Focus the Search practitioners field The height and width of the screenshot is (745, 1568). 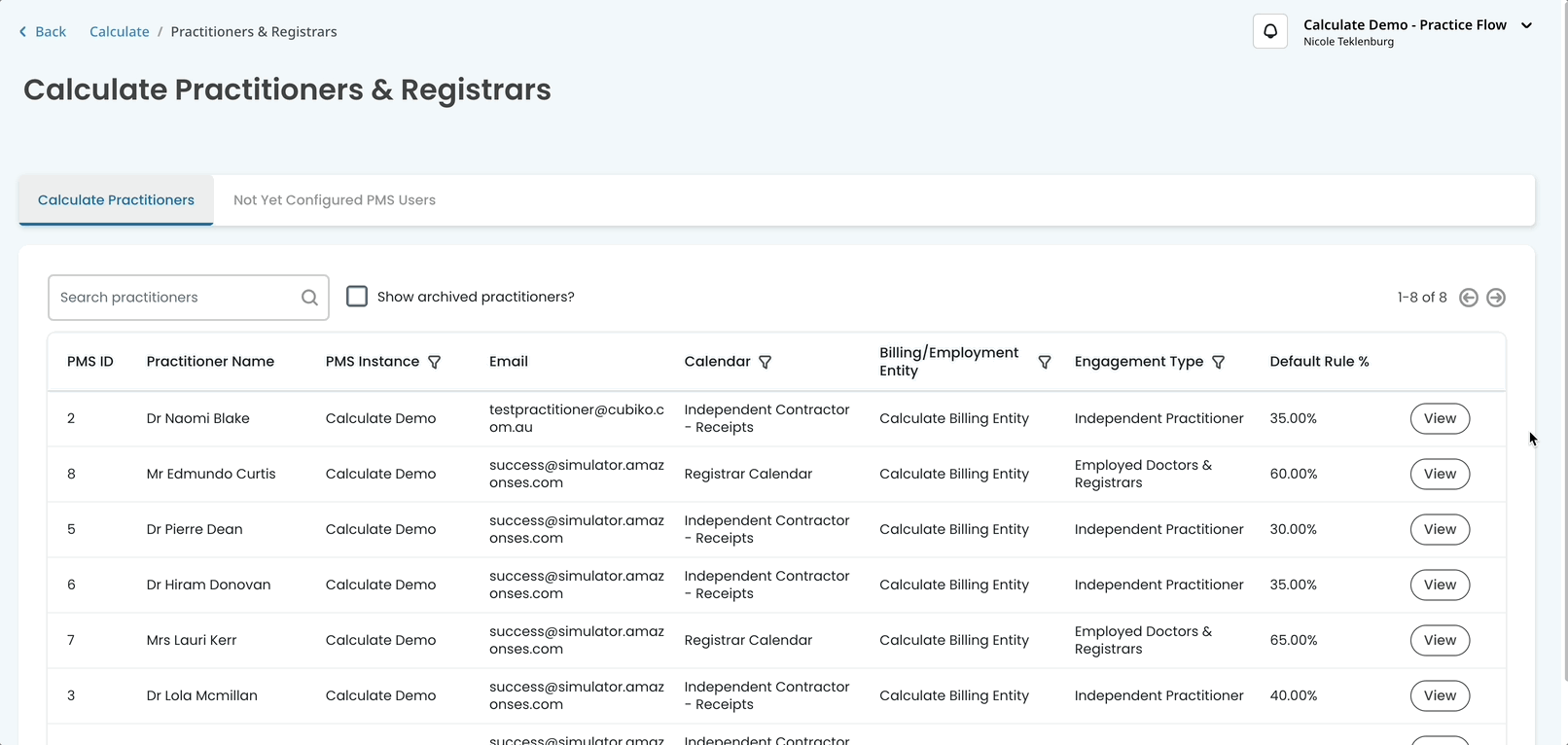pyautogui.click(x=175, y=298)
